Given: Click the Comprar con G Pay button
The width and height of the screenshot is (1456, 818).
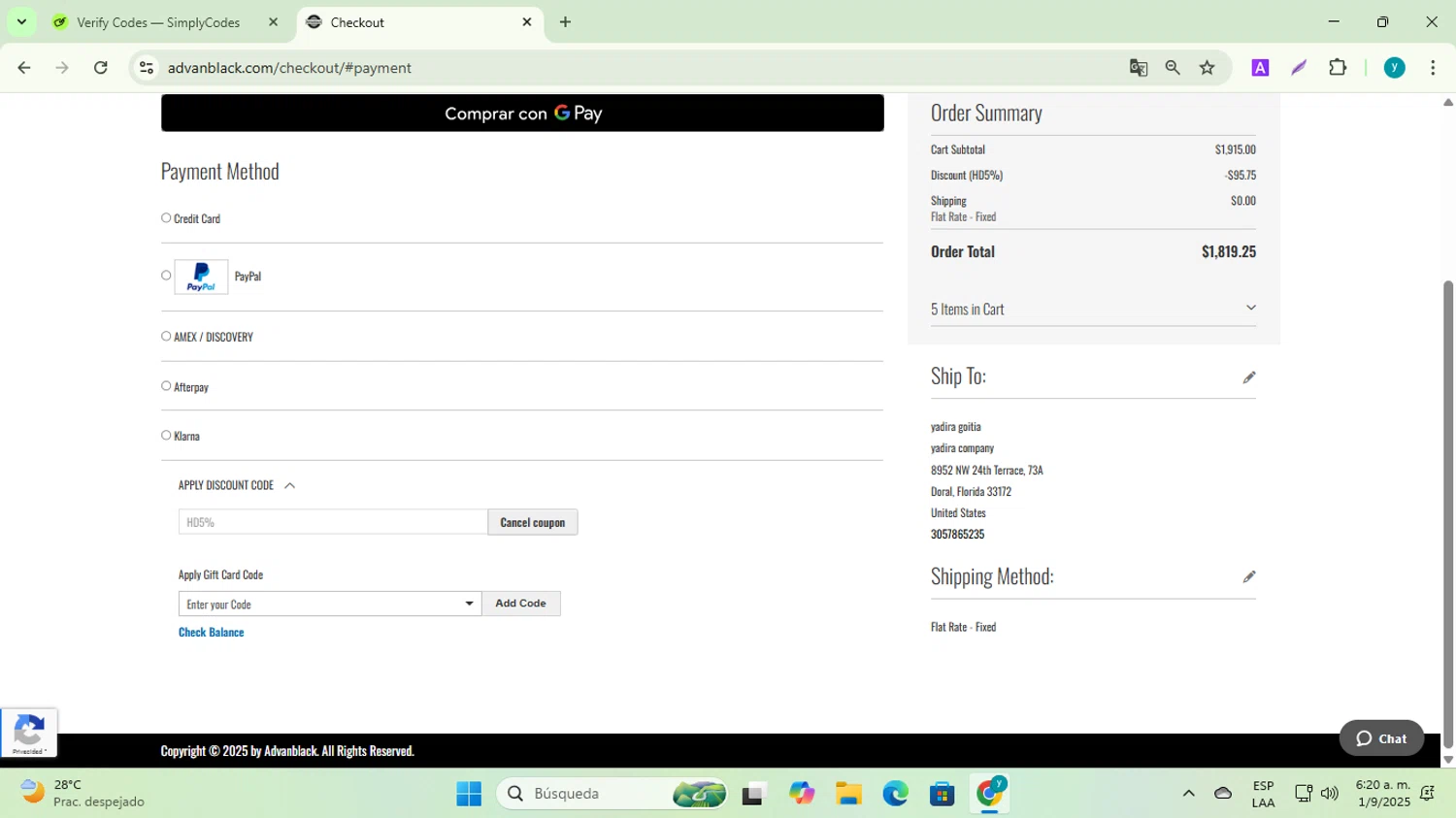Looking at the screenshot, I should point(522,114).
